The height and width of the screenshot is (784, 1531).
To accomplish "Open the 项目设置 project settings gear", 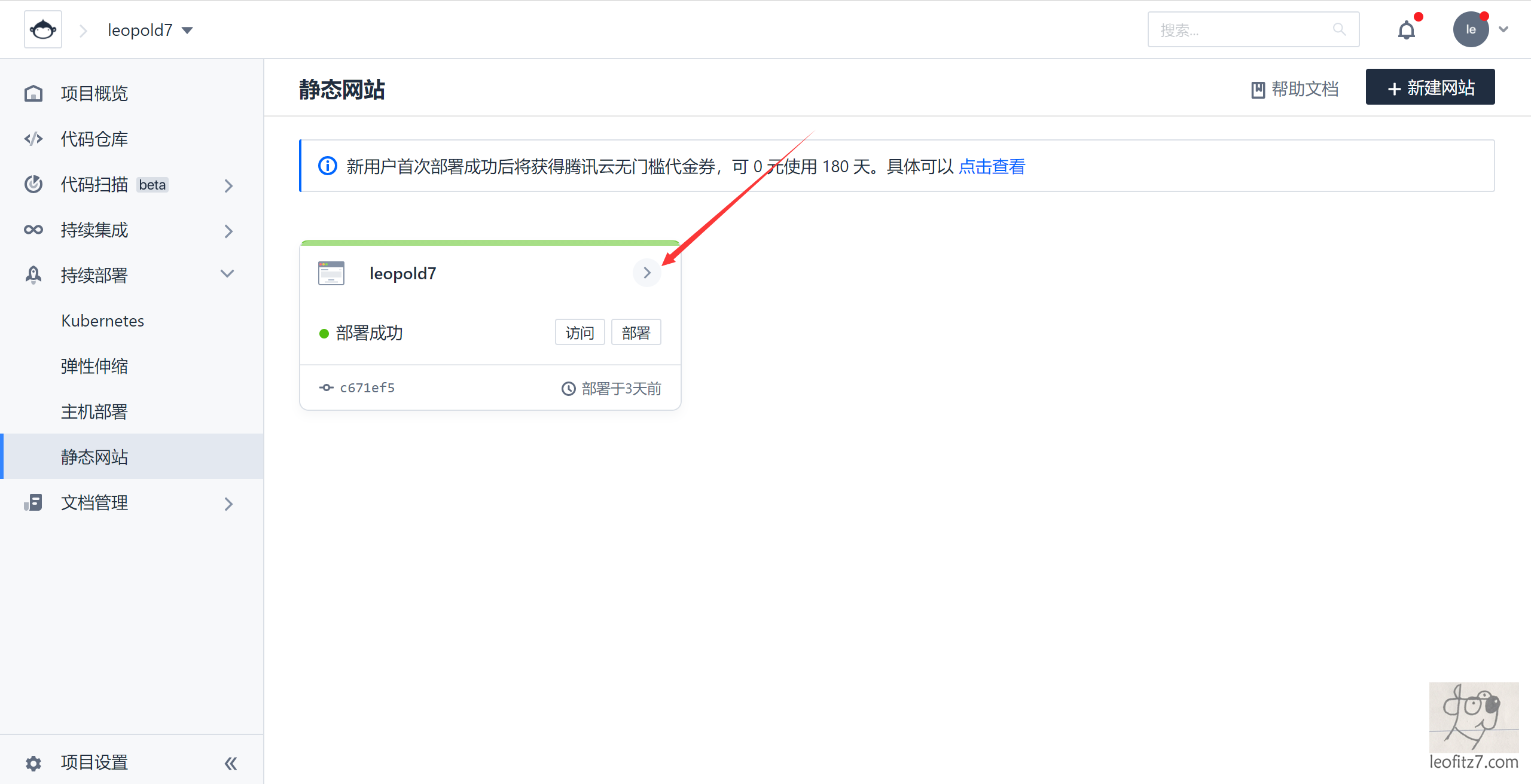I will point(33,763).
